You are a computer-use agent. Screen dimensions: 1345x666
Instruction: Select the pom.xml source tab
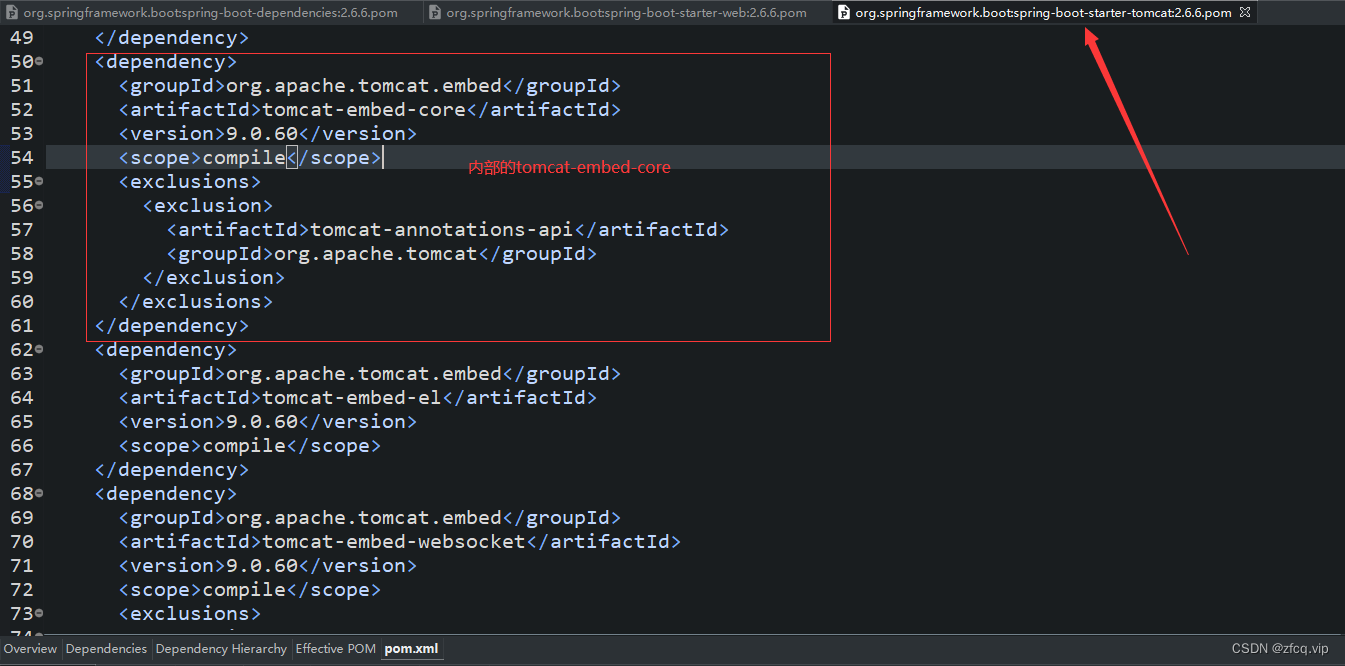point(411,649)
